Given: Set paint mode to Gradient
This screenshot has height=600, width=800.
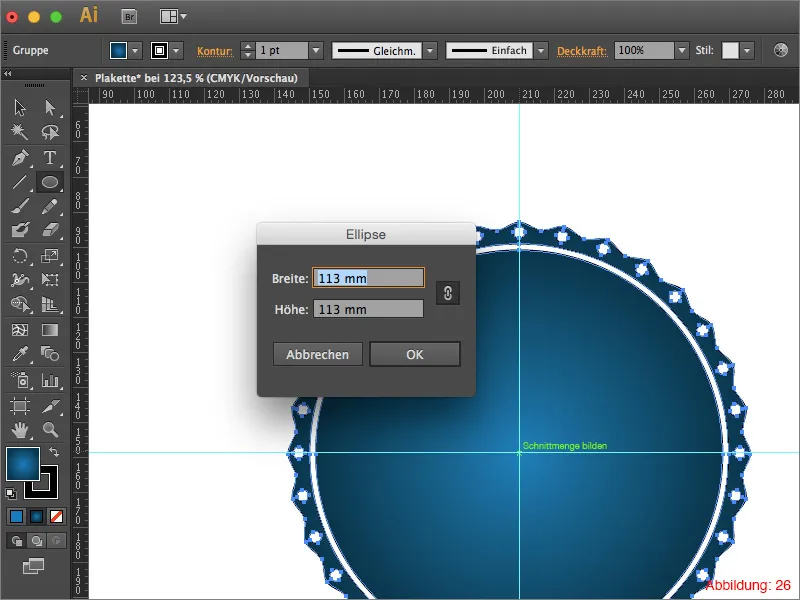Looking at the screenshot, I should pos(37,517).
